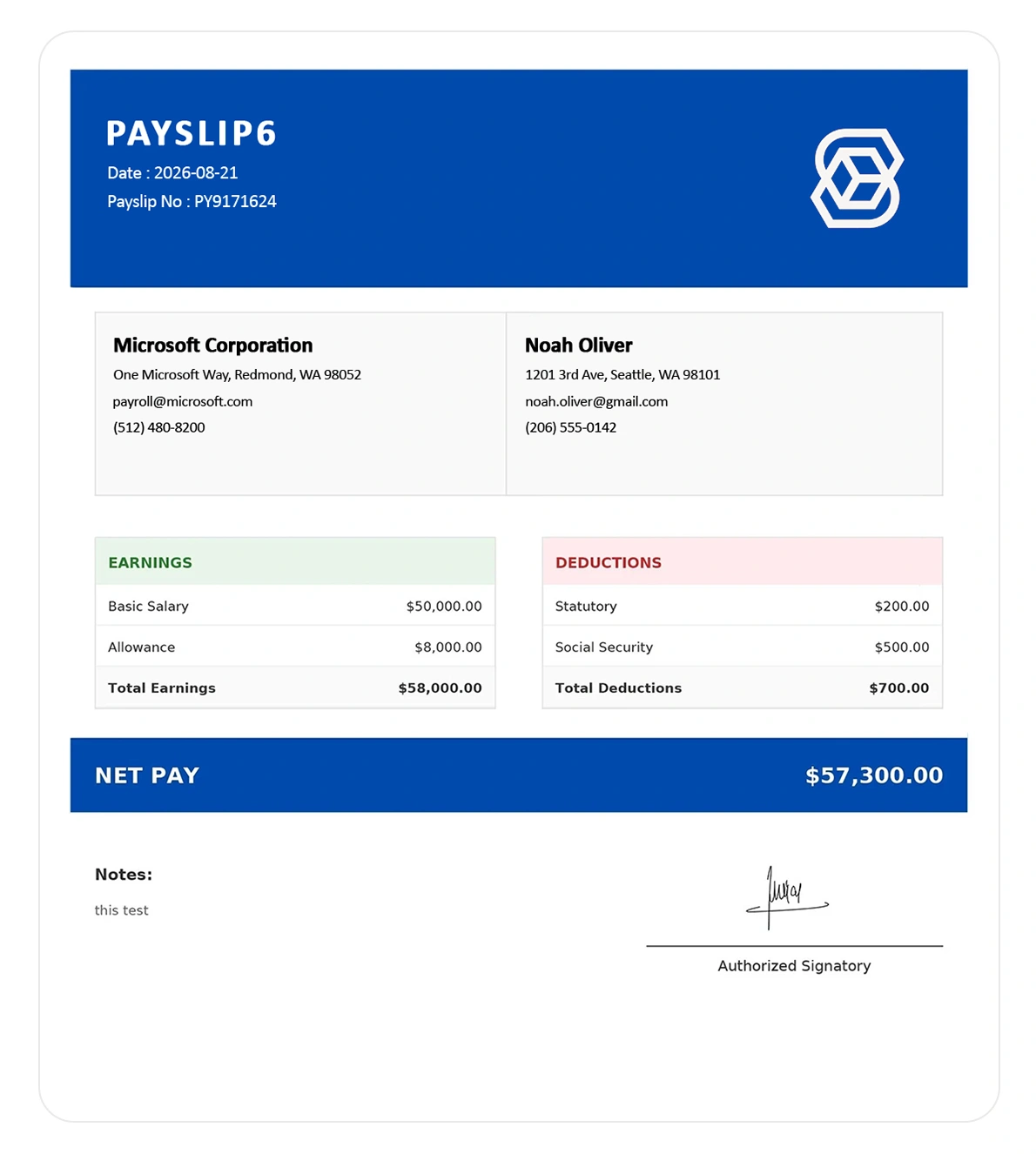Screen dimensions: 1036x1154
Task: Click the Basic Salary row label
Action: tap(148, 607)
